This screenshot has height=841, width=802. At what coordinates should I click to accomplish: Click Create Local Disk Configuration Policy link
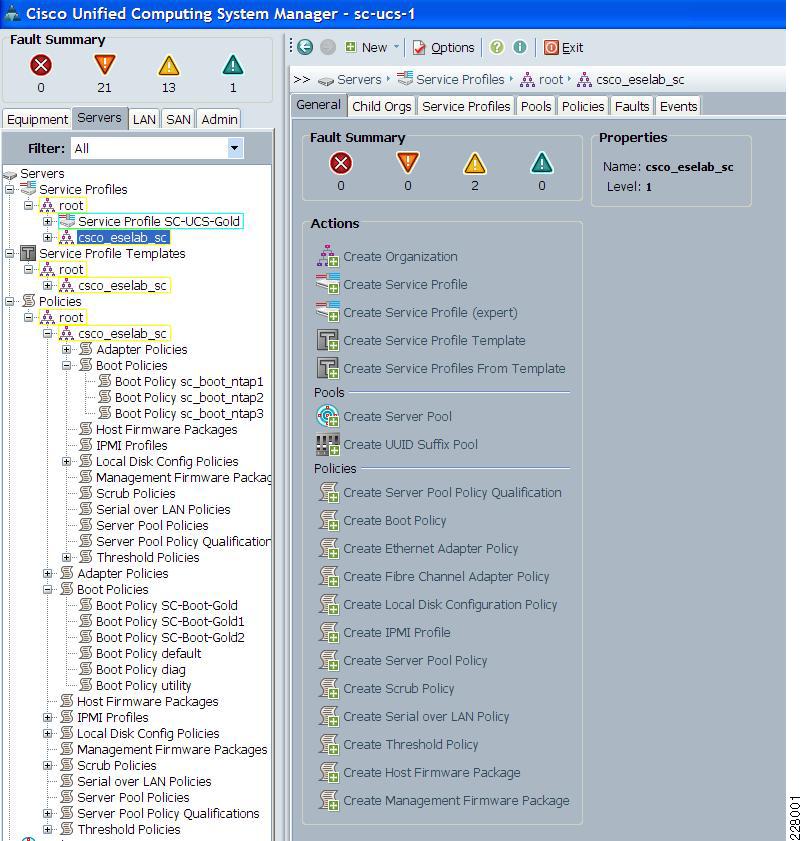[x=450, y=604]
